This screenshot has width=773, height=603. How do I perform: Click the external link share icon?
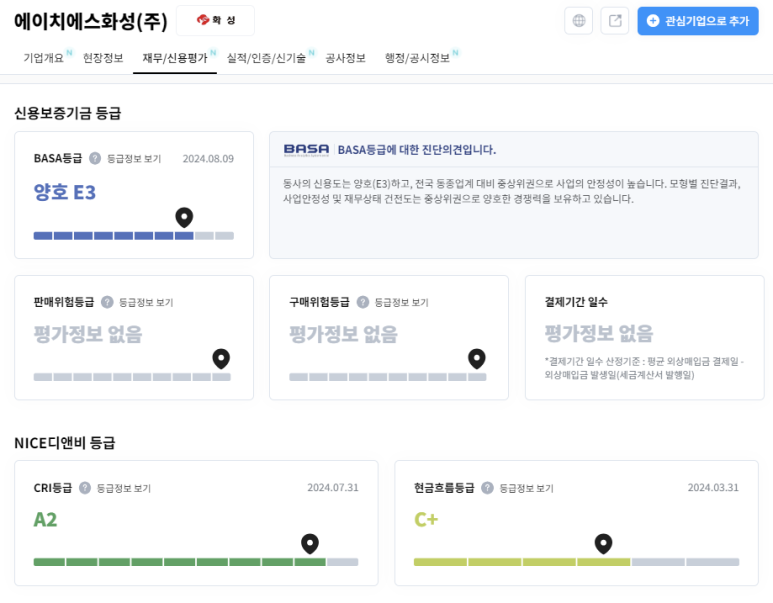[615, 21]
